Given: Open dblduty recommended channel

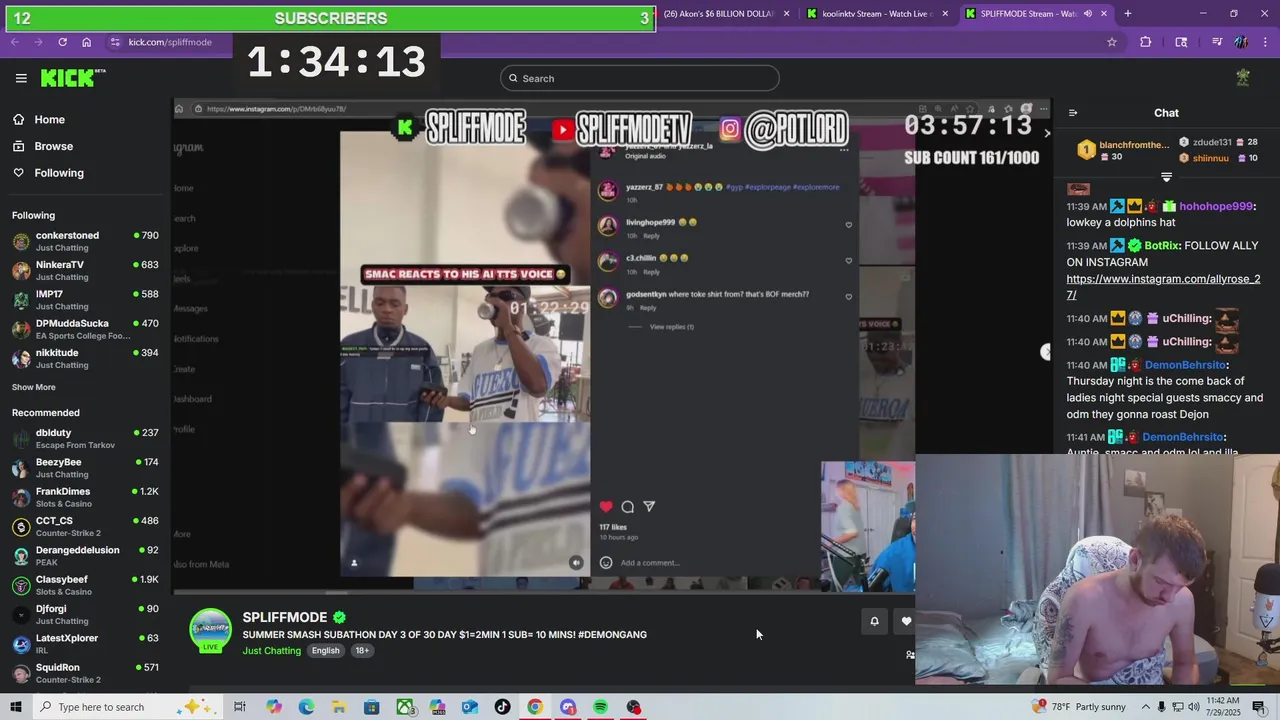Looking at the screenshot, I should (85, 438).
